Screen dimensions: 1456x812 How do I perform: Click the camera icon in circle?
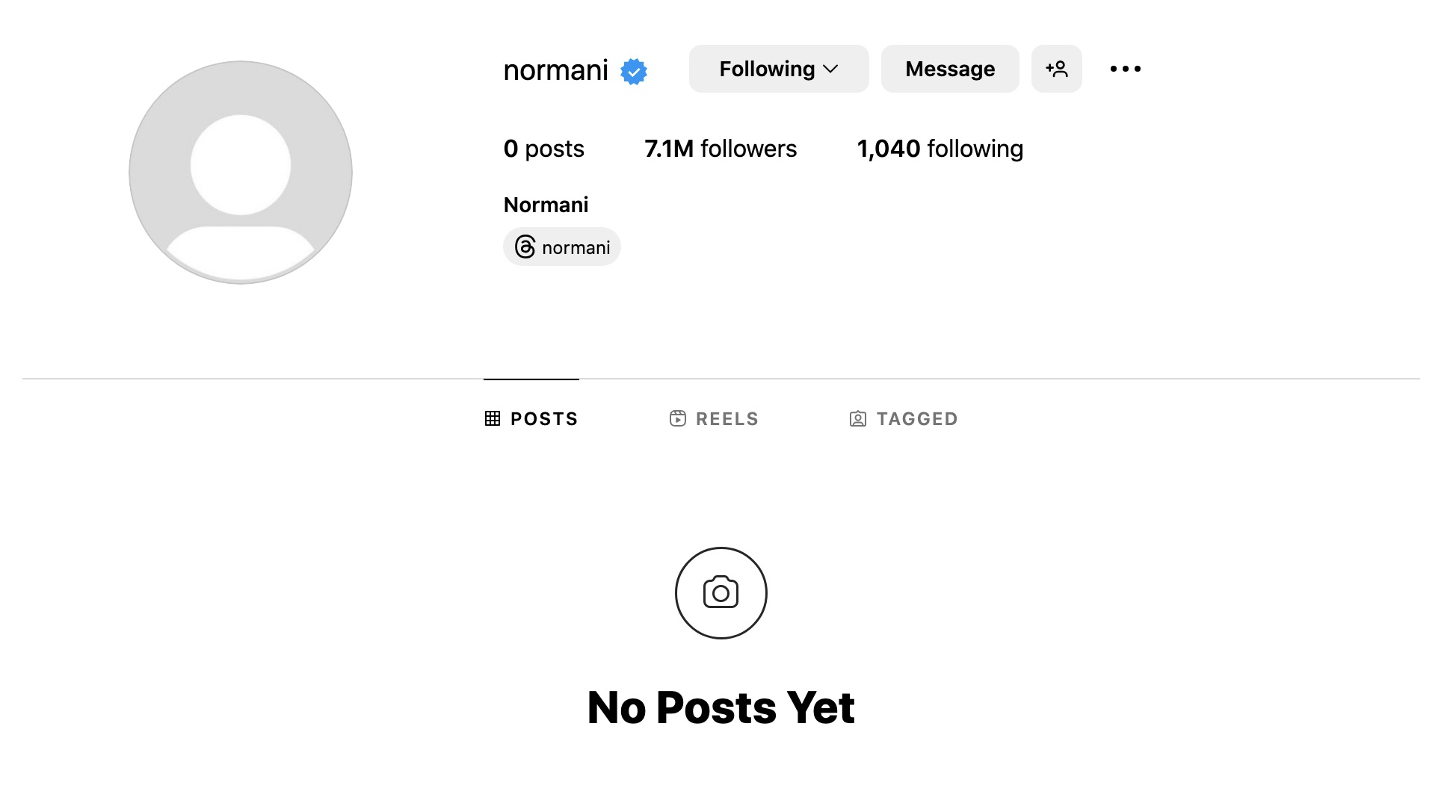(721, 593)
